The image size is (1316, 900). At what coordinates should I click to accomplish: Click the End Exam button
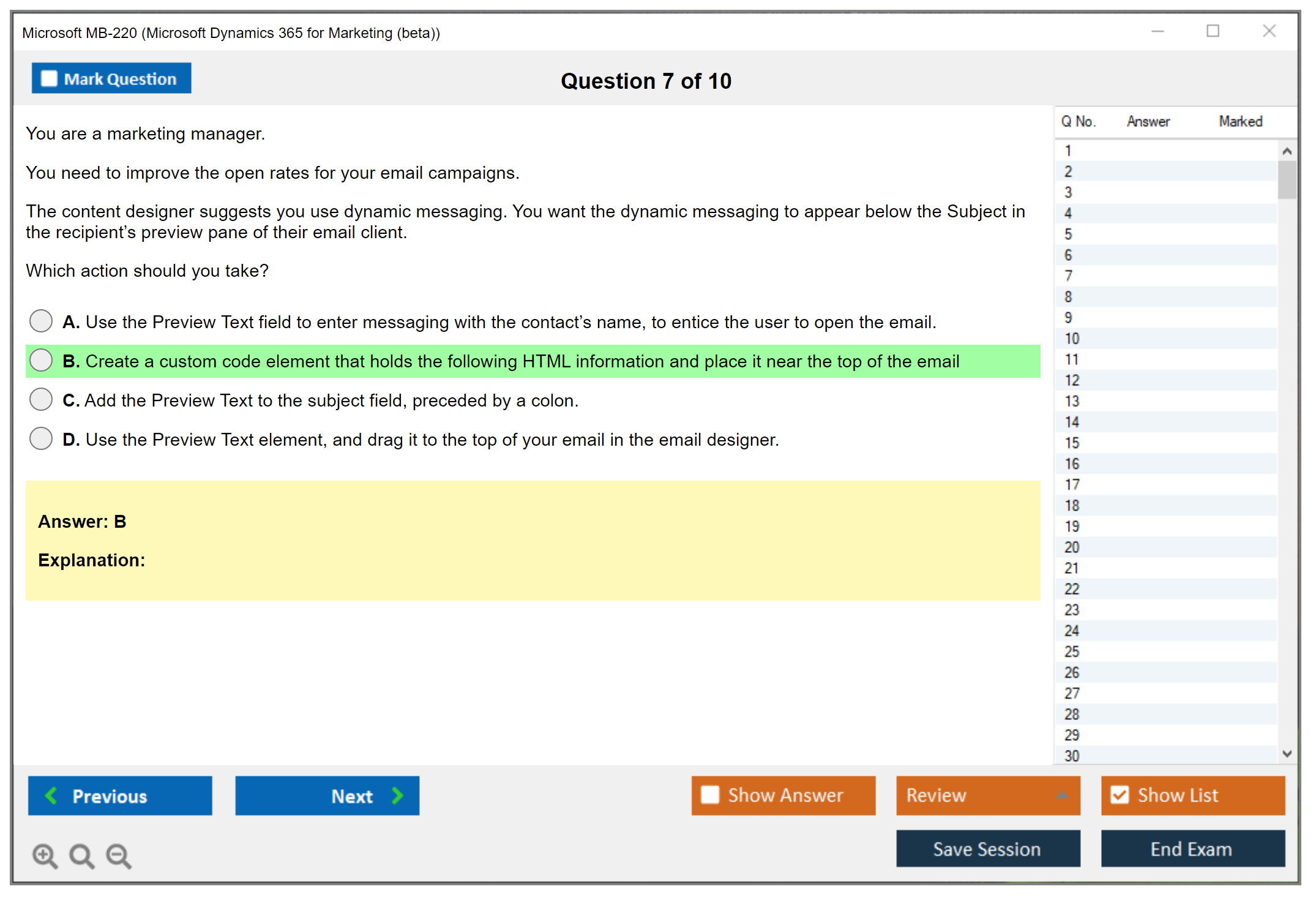coord(1192,849)
